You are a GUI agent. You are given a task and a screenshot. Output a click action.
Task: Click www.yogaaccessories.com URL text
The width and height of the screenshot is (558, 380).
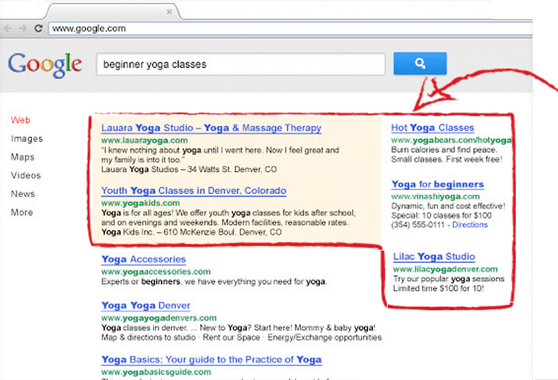pos(156,272)
